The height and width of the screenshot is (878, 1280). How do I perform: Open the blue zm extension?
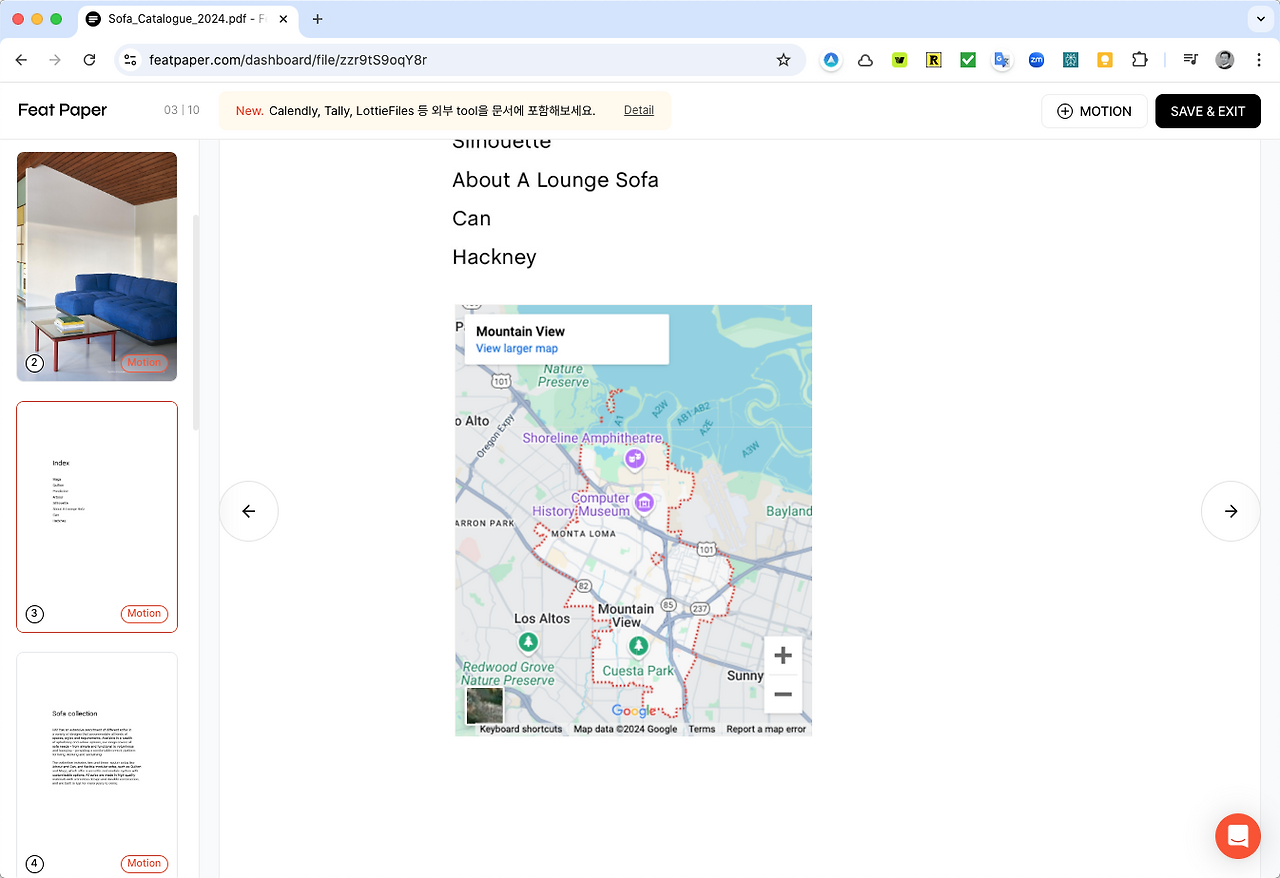pyautogui.click(x=1036, y=60)
